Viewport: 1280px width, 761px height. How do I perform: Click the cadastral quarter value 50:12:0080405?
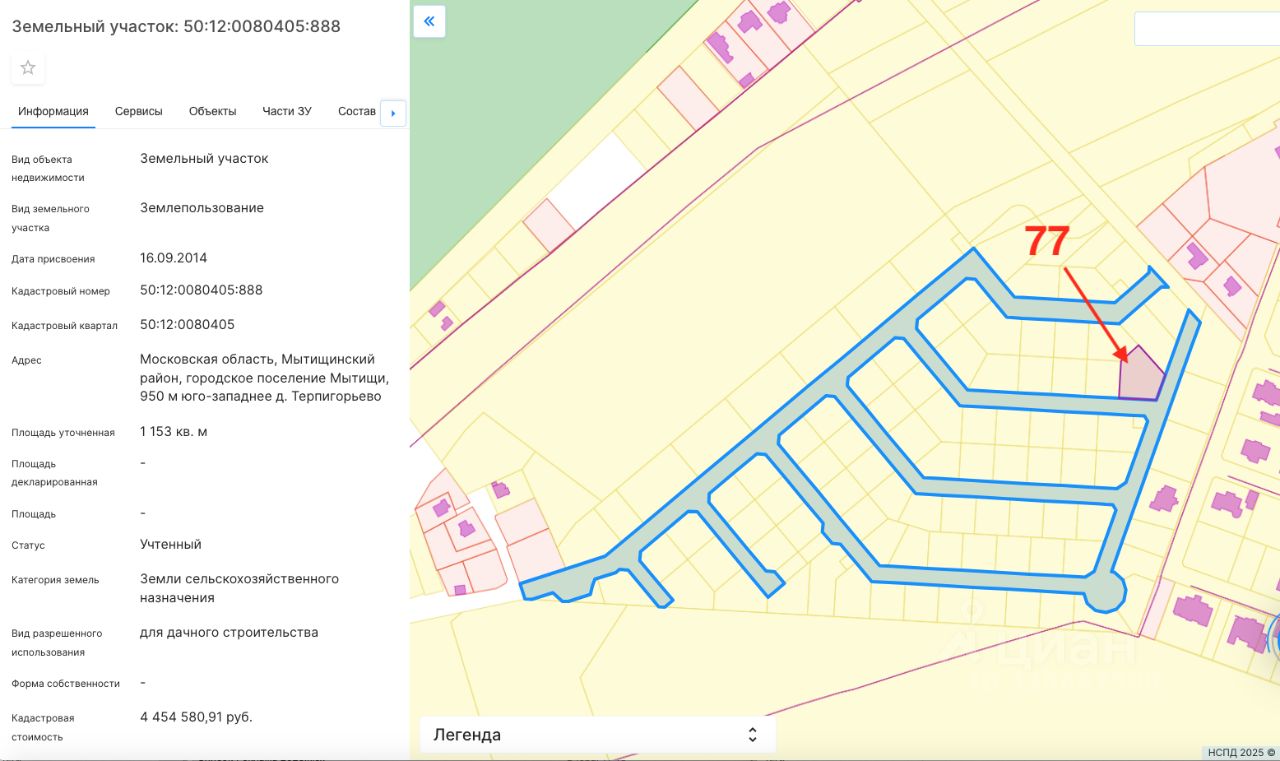click(187, 325)
